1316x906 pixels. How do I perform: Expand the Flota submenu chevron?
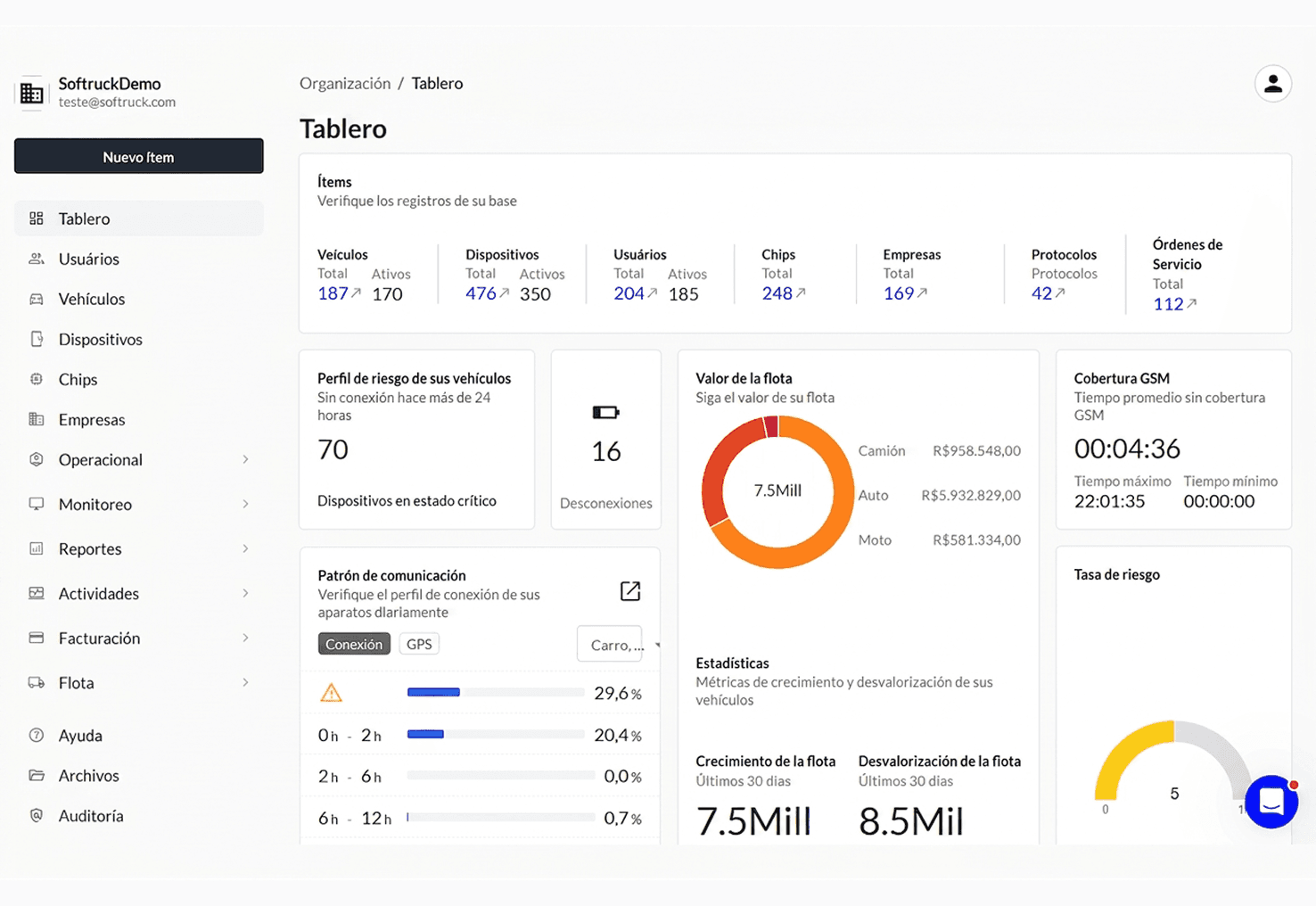(245, 682)
